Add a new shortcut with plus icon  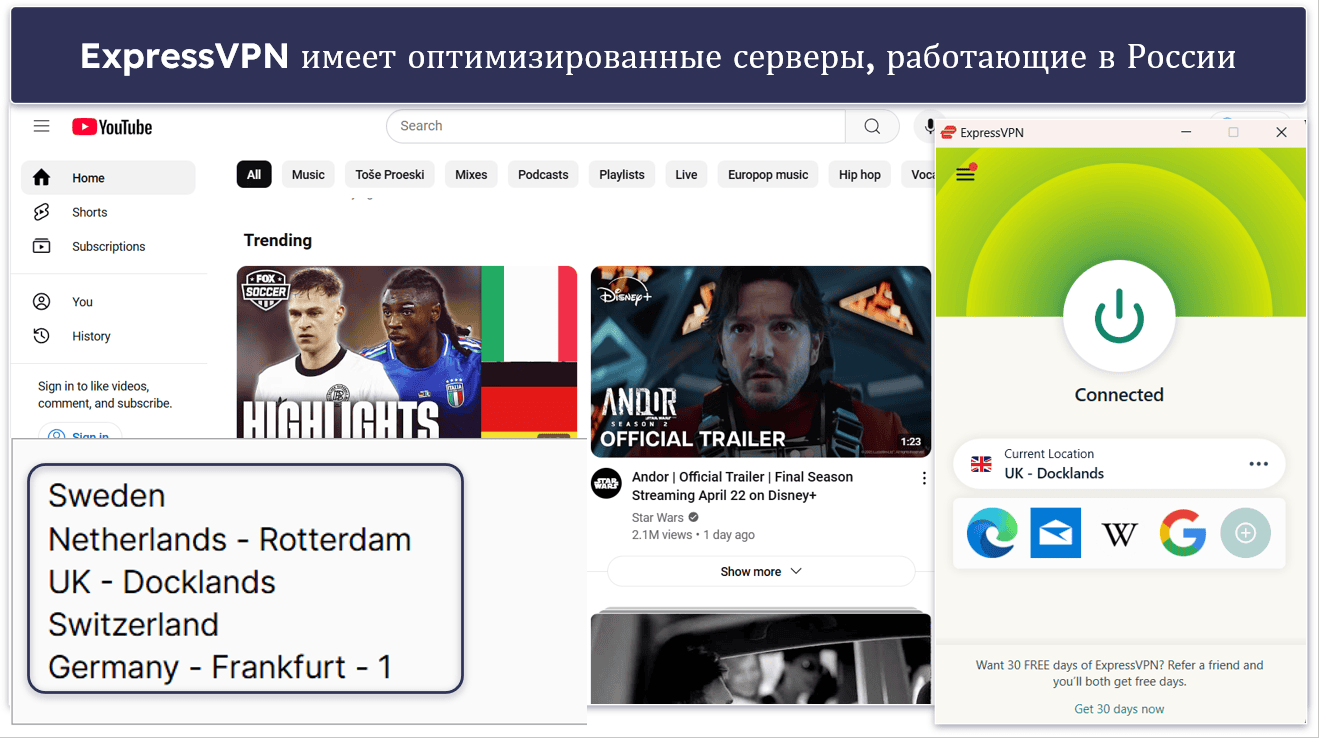pos(1245,533)
